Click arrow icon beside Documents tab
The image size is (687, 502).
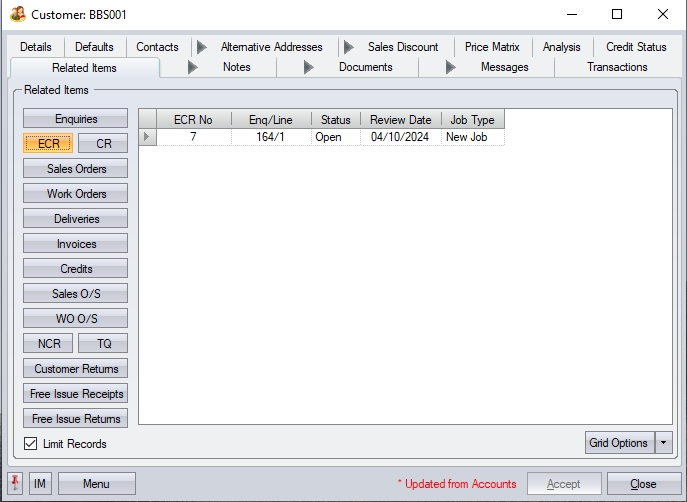(308, 67)
